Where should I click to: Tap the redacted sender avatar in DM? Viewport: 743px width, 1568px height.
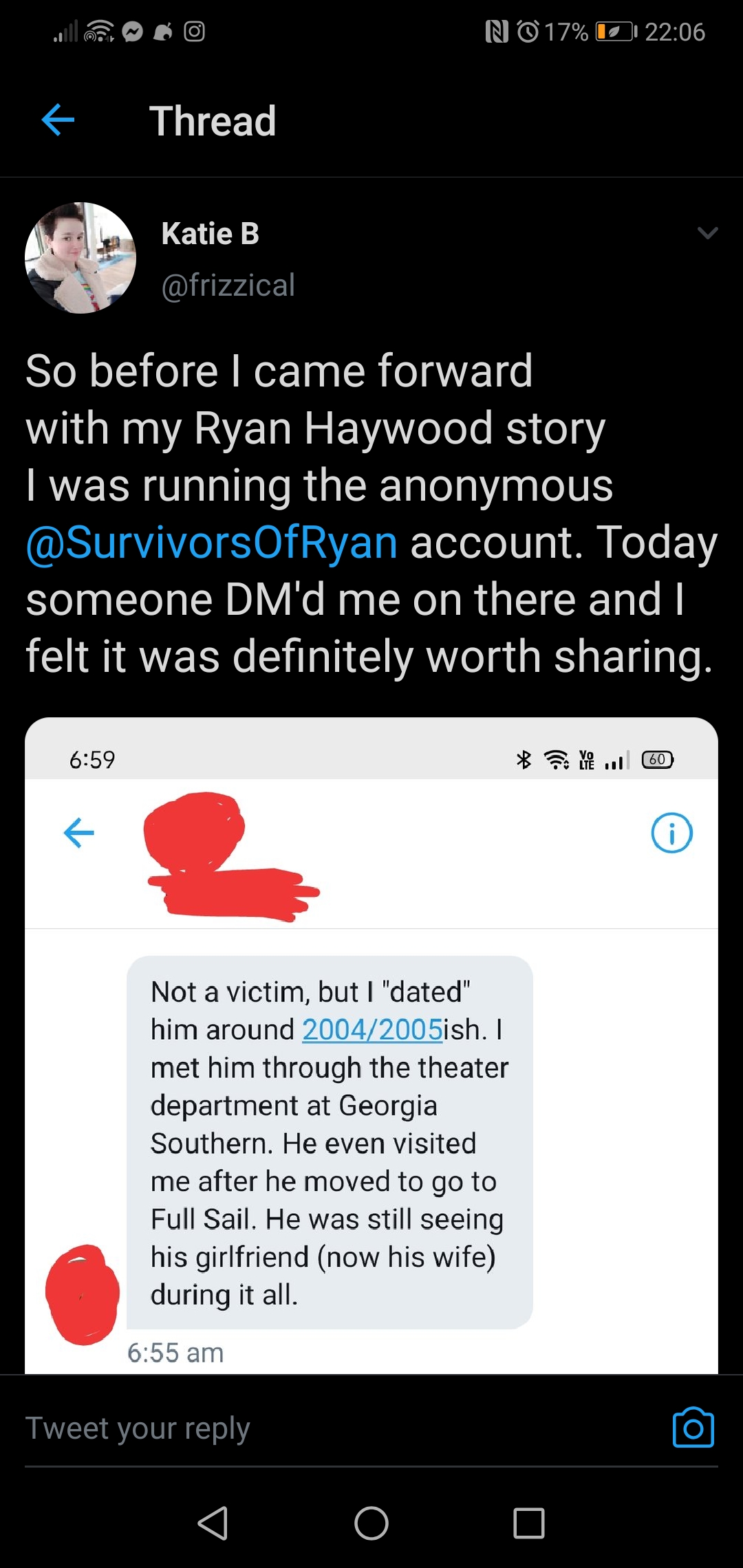(x=83, y=1295)
